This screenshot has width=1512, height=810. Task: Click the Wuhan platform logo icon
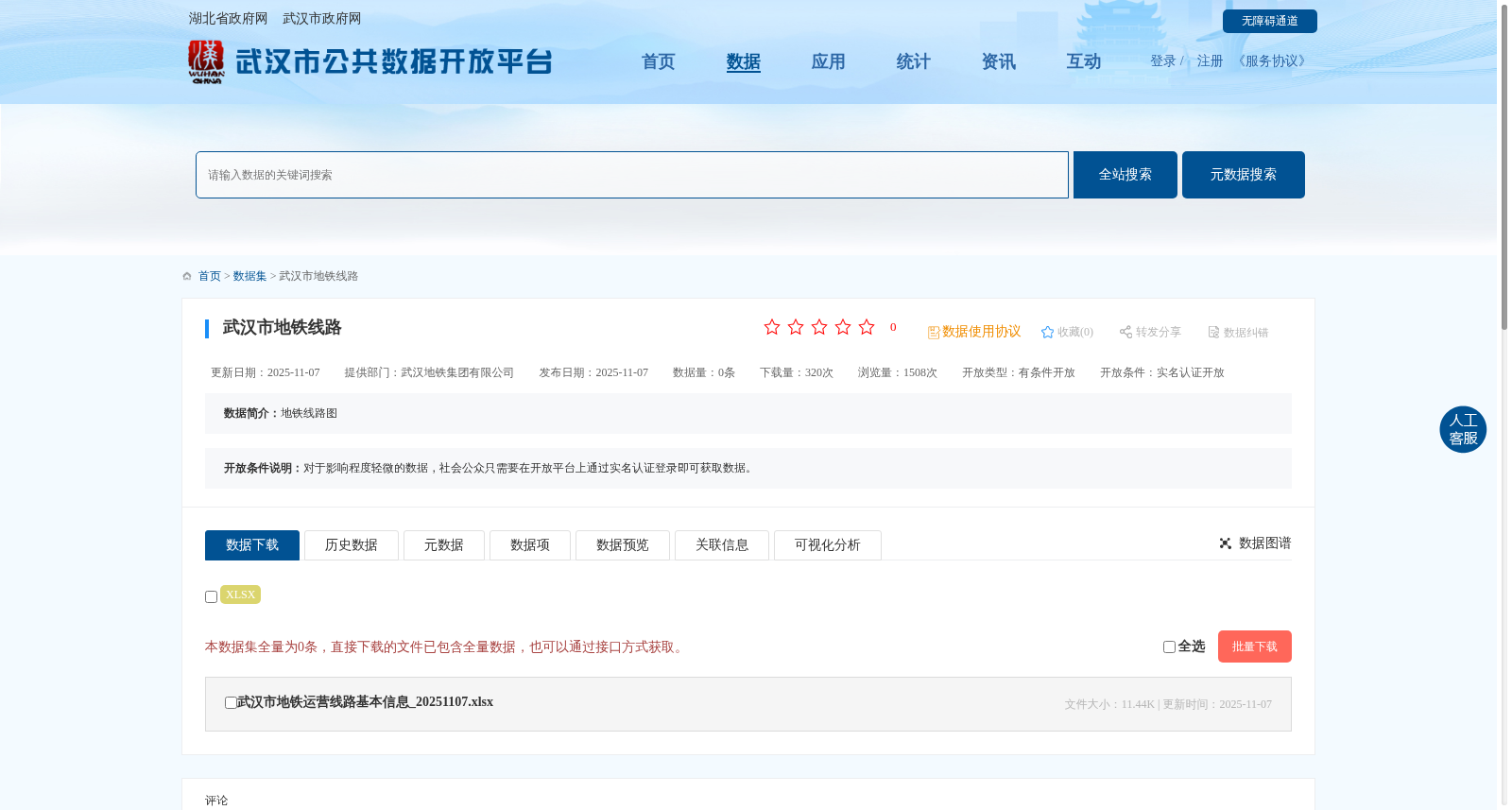point(206,62)
